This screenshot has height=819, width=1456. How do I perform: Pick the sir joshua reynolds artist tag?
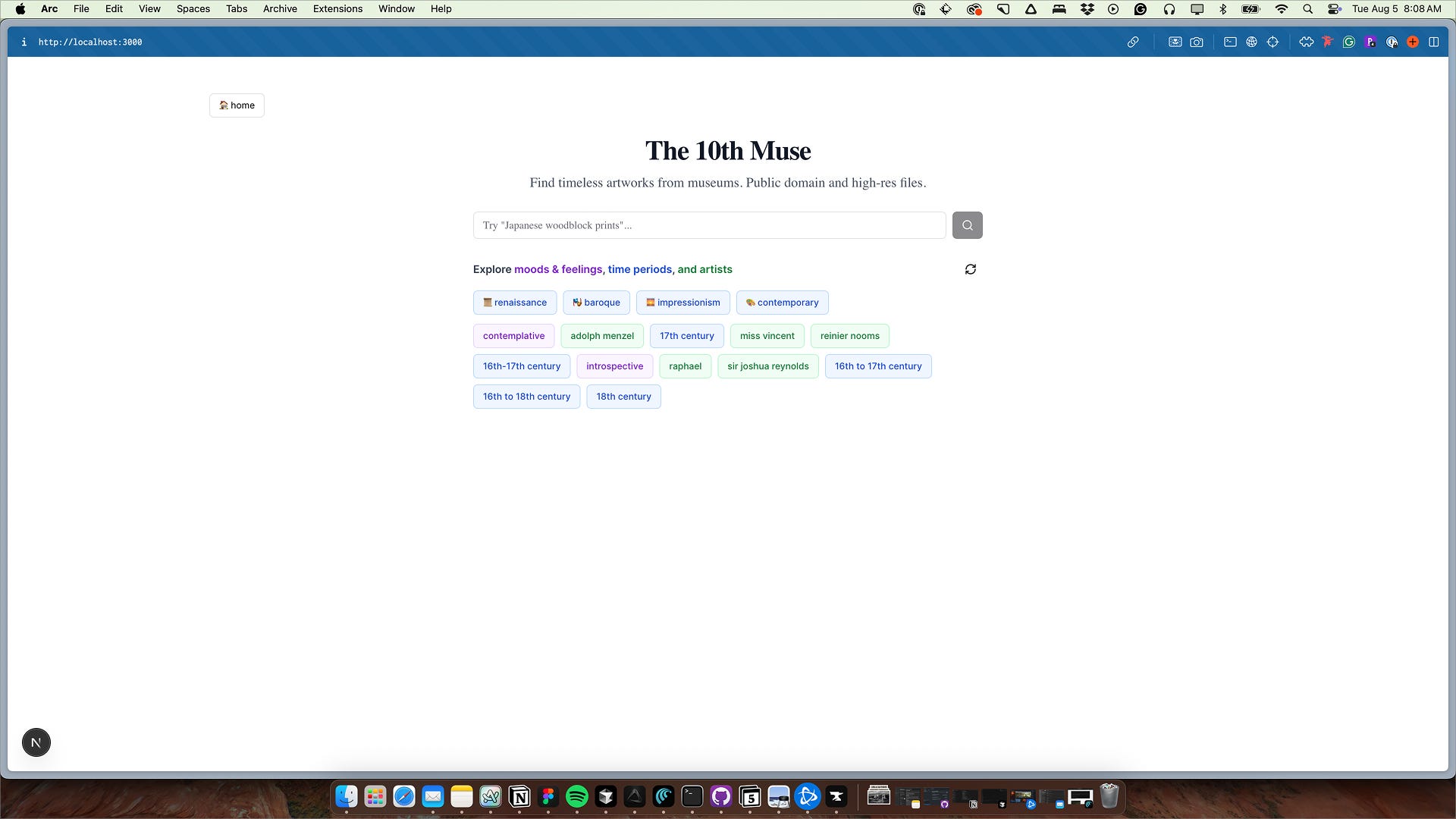(767, 366)
